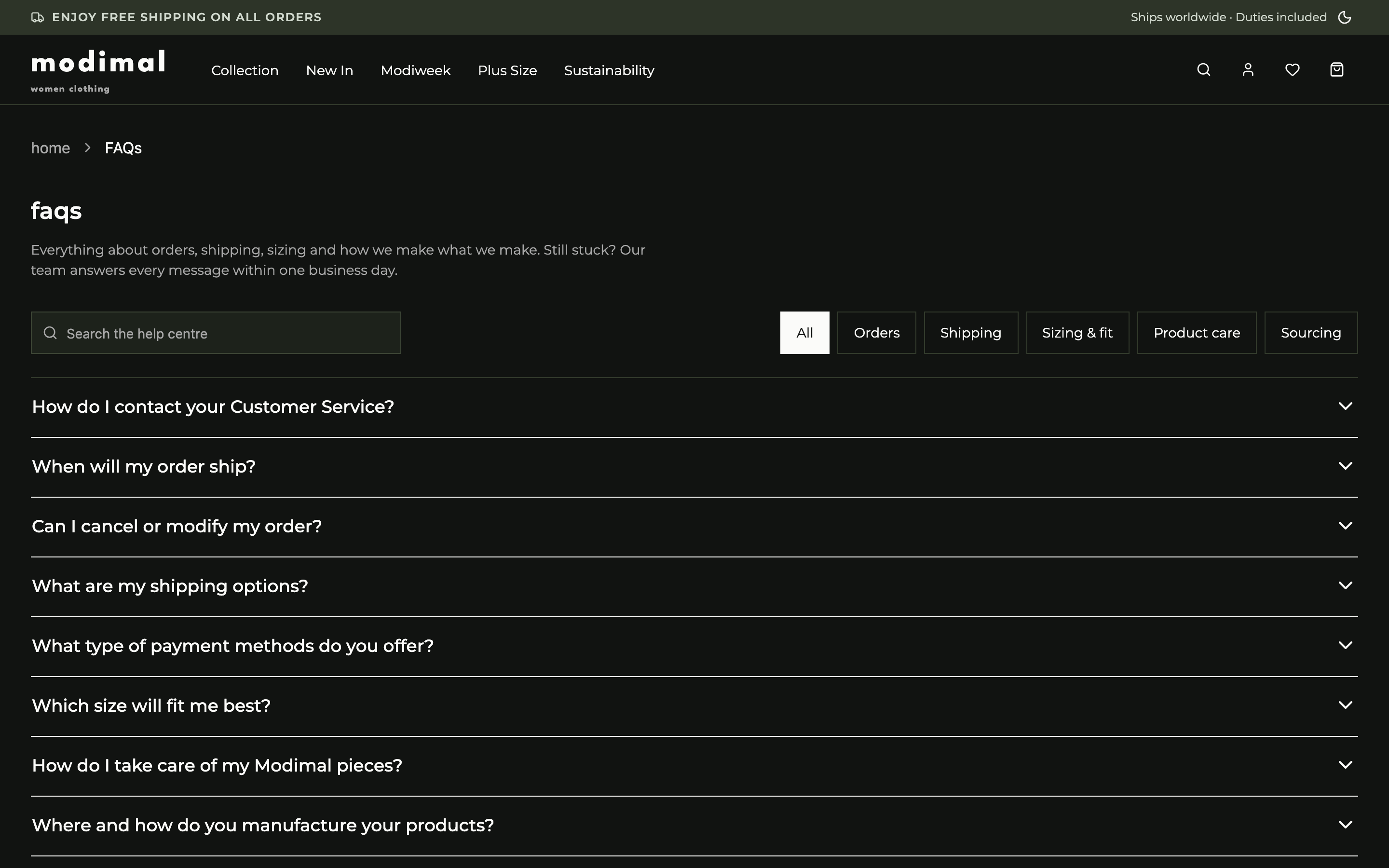Click the Modimal logo
The height and width of the screenshot is (868, 1389).
[x=98, y=70]
